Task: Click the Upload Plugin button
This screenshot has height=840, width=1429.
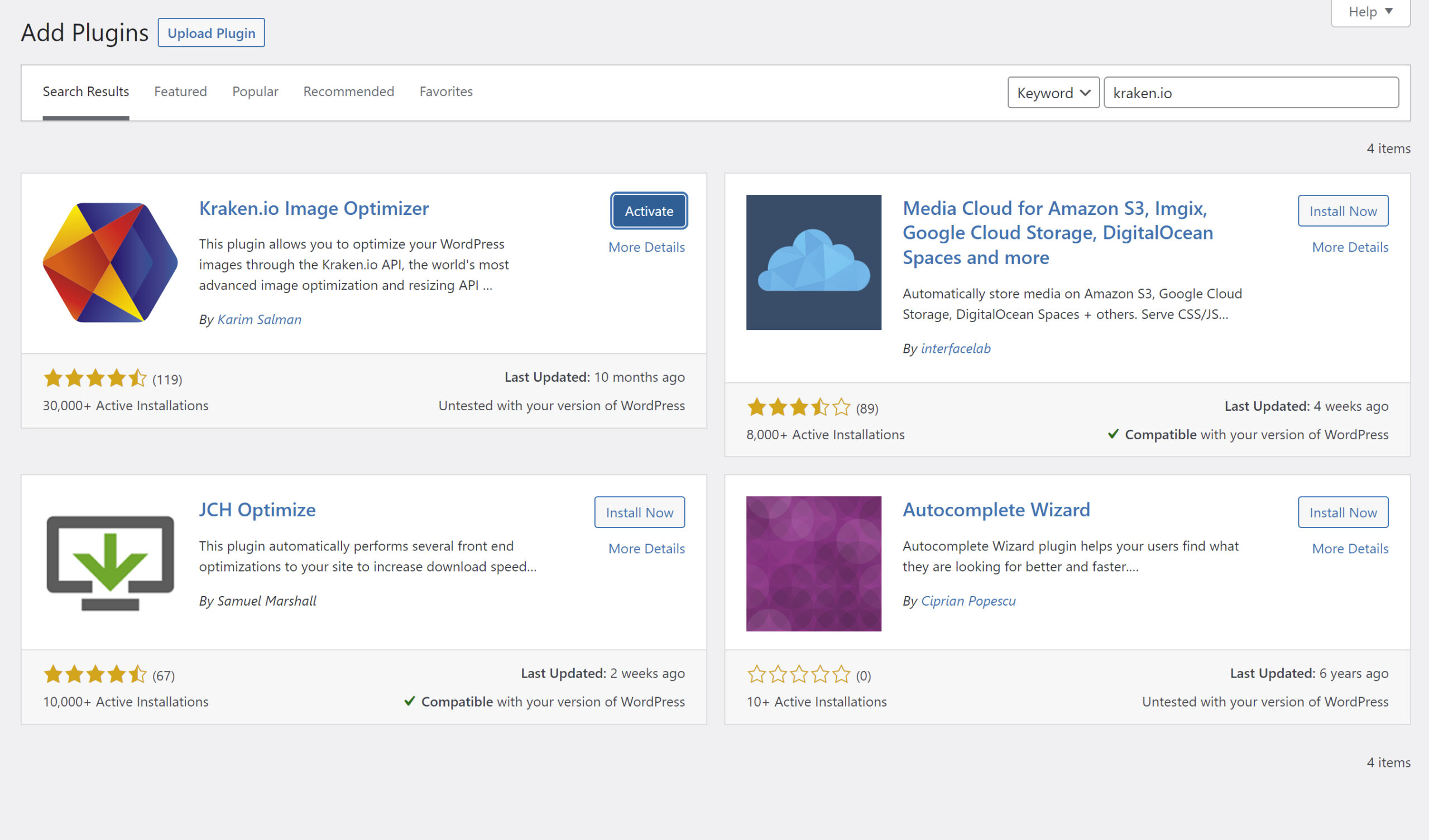Action: coord(211,33)
